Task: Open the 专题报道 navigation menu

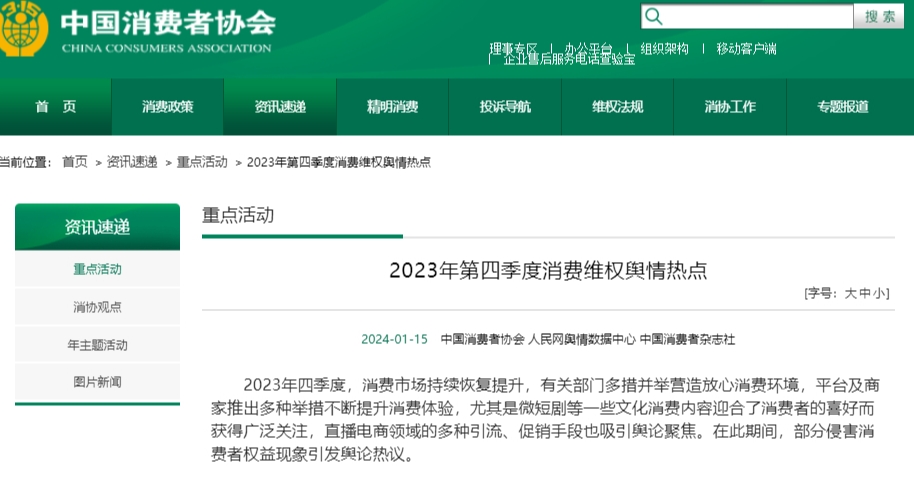Action: [843, 107]
